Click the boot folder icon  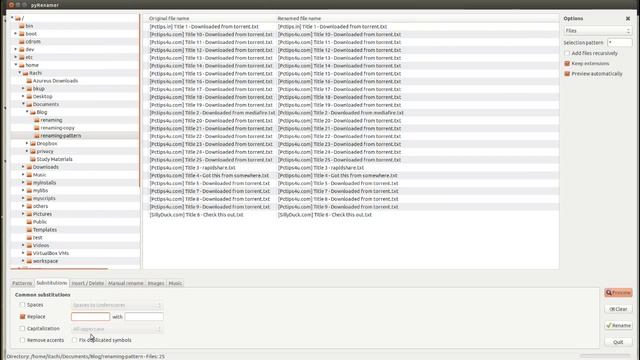point(22,34)
